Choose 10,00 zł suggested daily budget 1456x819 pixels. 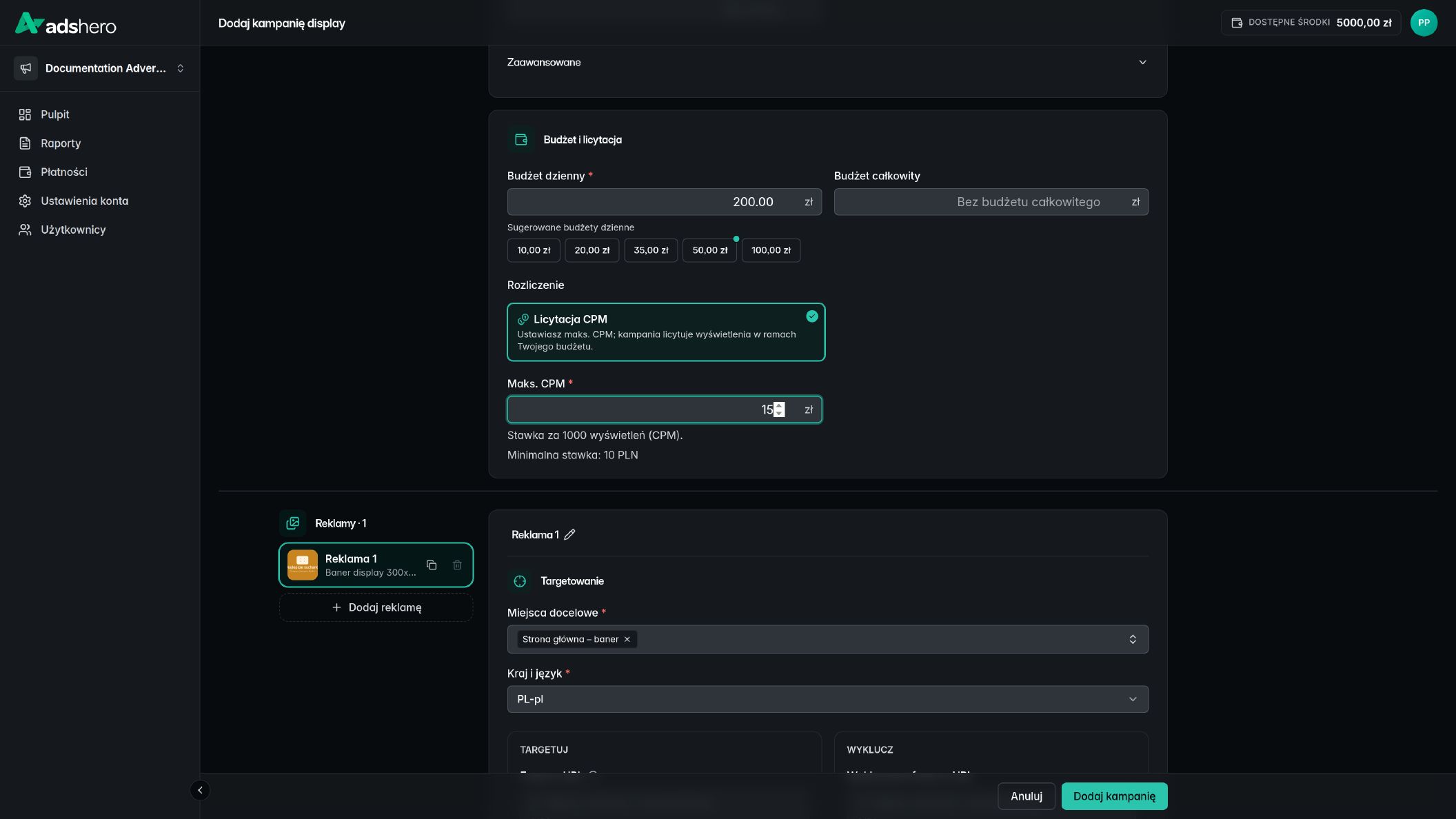coord(534,250)
